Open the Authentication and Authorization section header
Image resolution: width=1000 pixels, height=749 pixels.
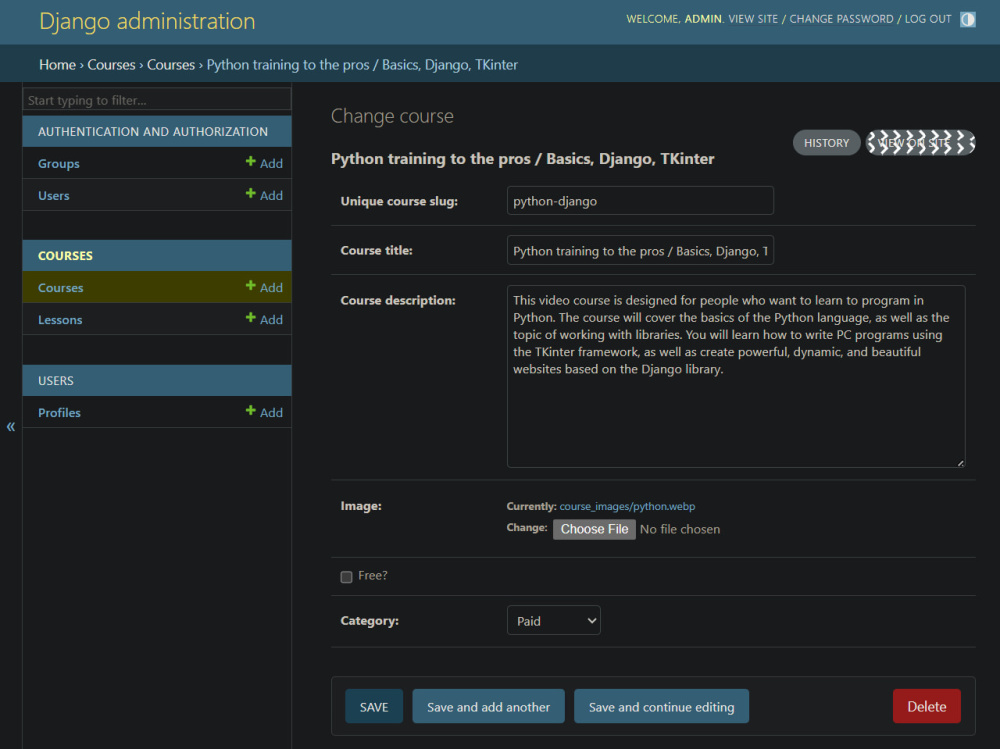(153, 131)
